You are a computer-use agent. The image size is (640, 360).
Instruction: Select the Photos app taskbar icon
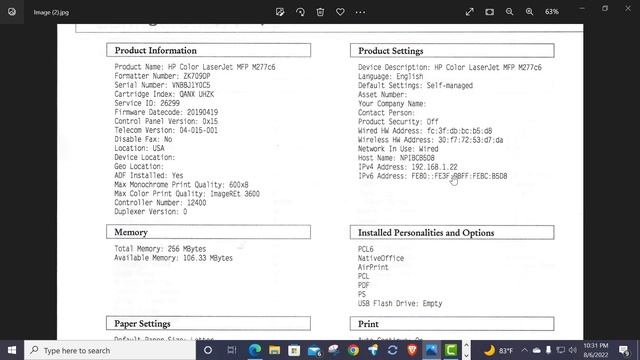431,350
